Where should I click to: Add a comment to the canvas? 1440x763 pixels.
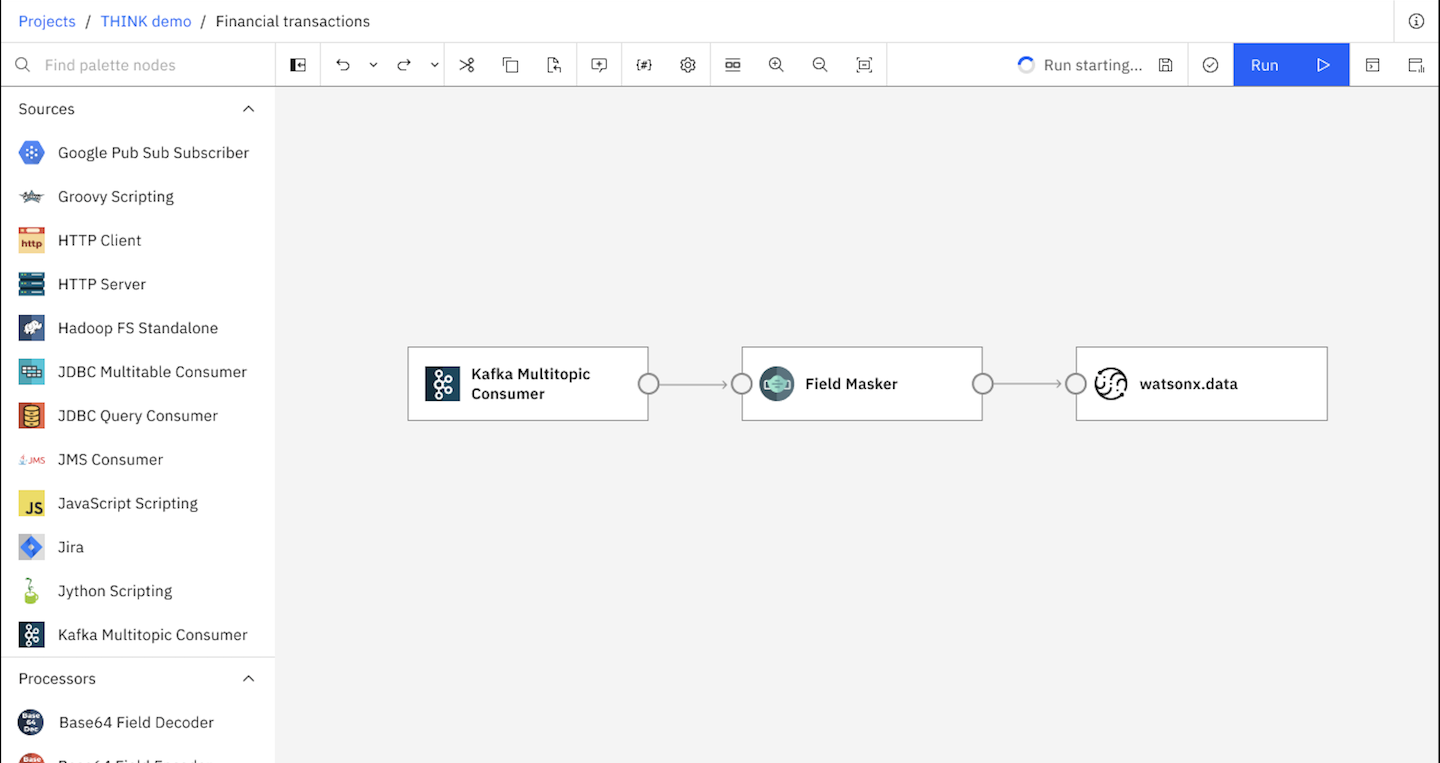pyautogui.click(x=599, y=65)
